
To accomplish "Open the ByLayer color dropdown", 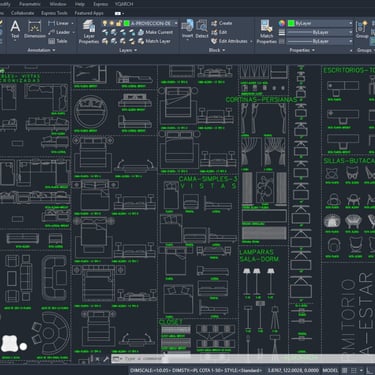I will [x=350, y=23].
